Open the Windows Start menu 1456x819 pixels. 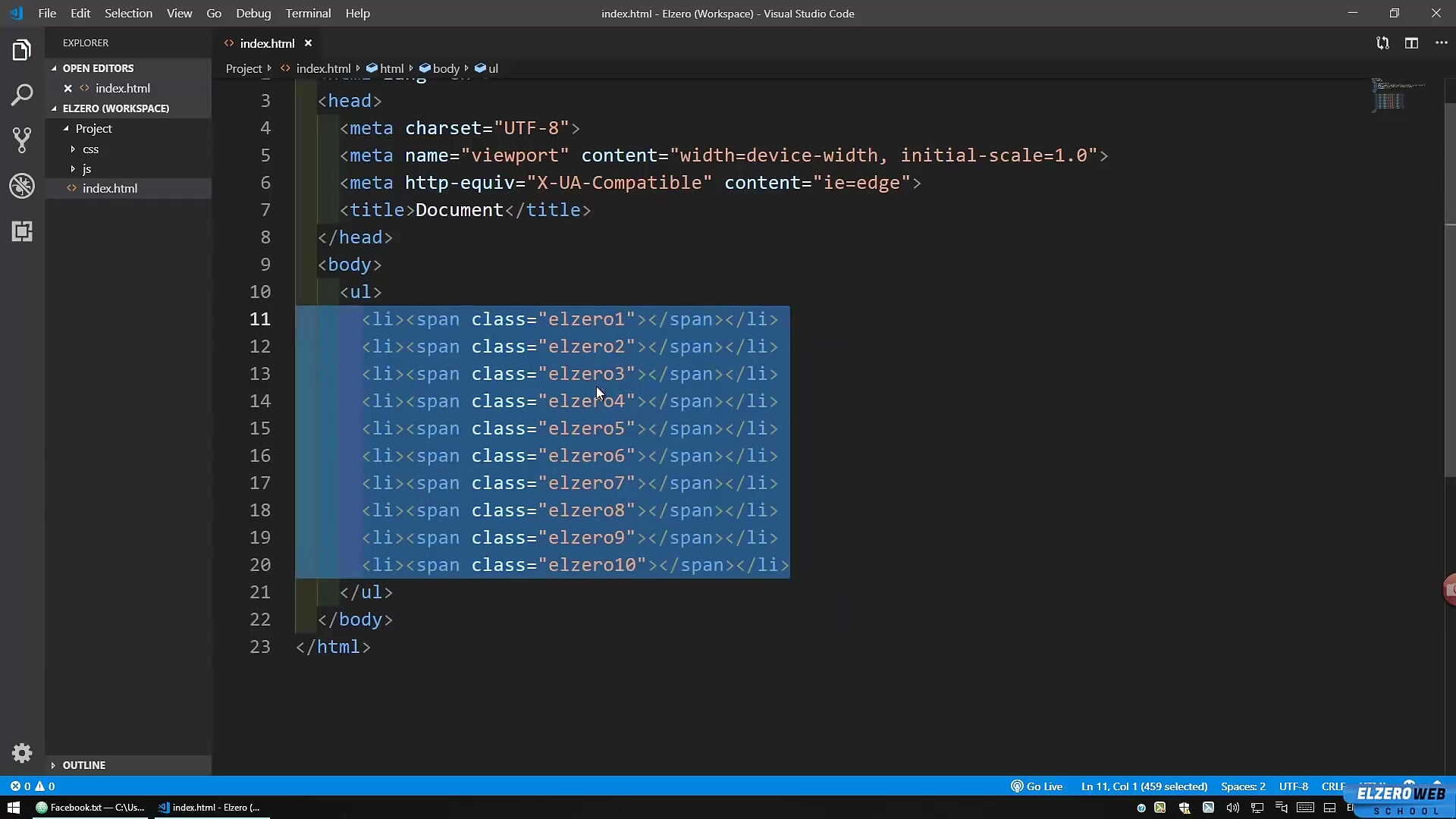tap(13, 808)
